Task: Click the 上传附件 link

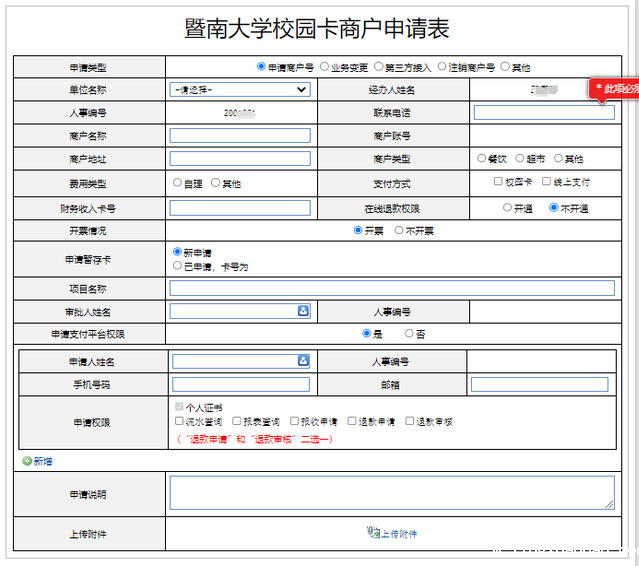Action: pos(399,534)
